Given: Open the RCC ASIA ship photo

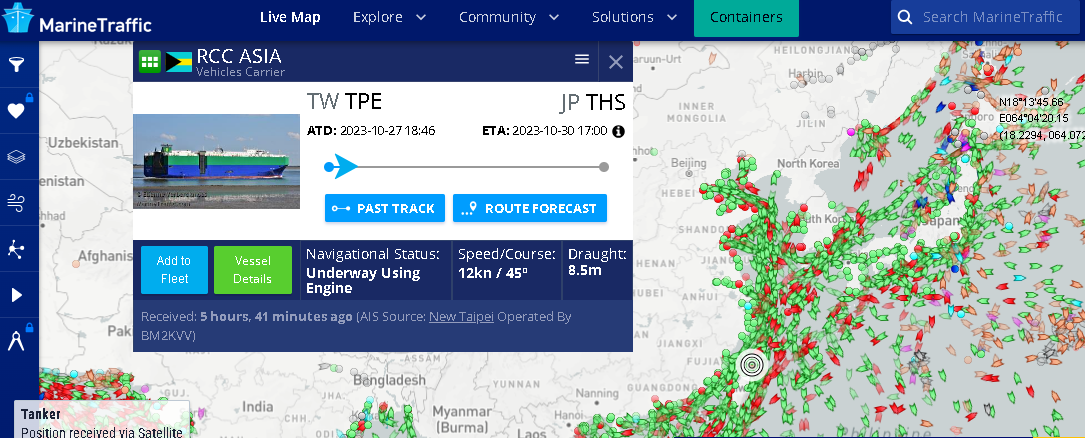Looking at the screenshot, I should pyautogui.click(x=217, y=161).
